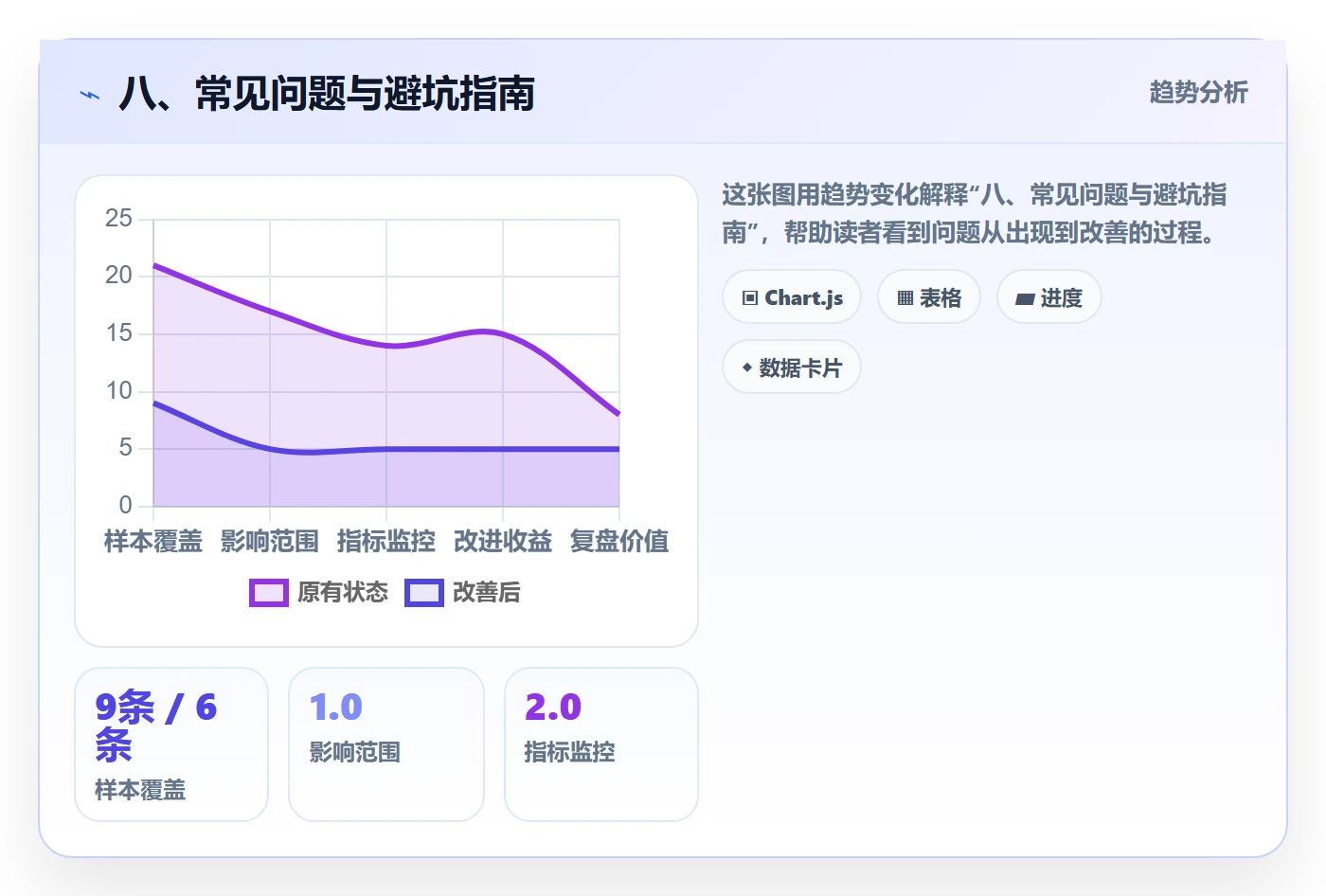Click the 改善后 legend label
This screenshot has height=896, width=1326.
[487, 593]
